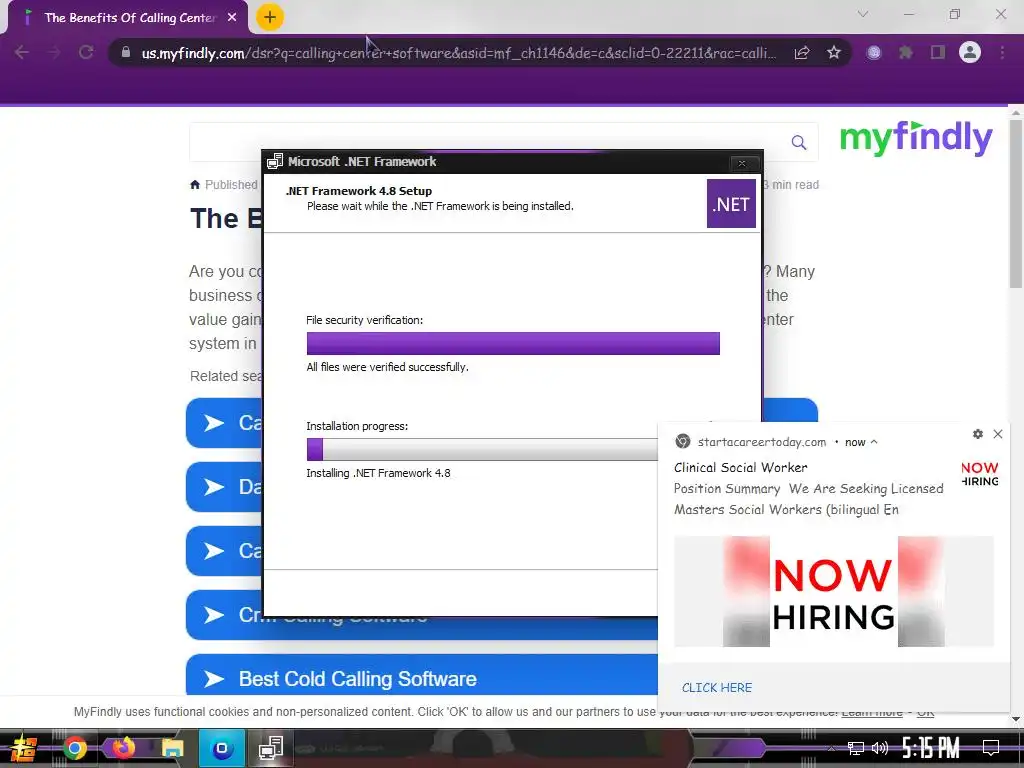Open the blue circle app on taskbar
This screenshot has height=768, width=1024.
click(222, 748)
